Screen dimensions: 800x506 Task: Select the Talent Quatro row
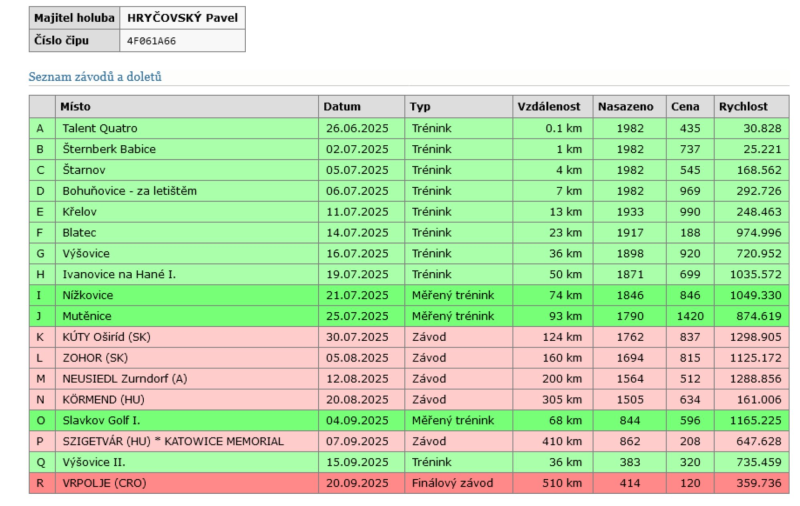(x=100, y=128)
